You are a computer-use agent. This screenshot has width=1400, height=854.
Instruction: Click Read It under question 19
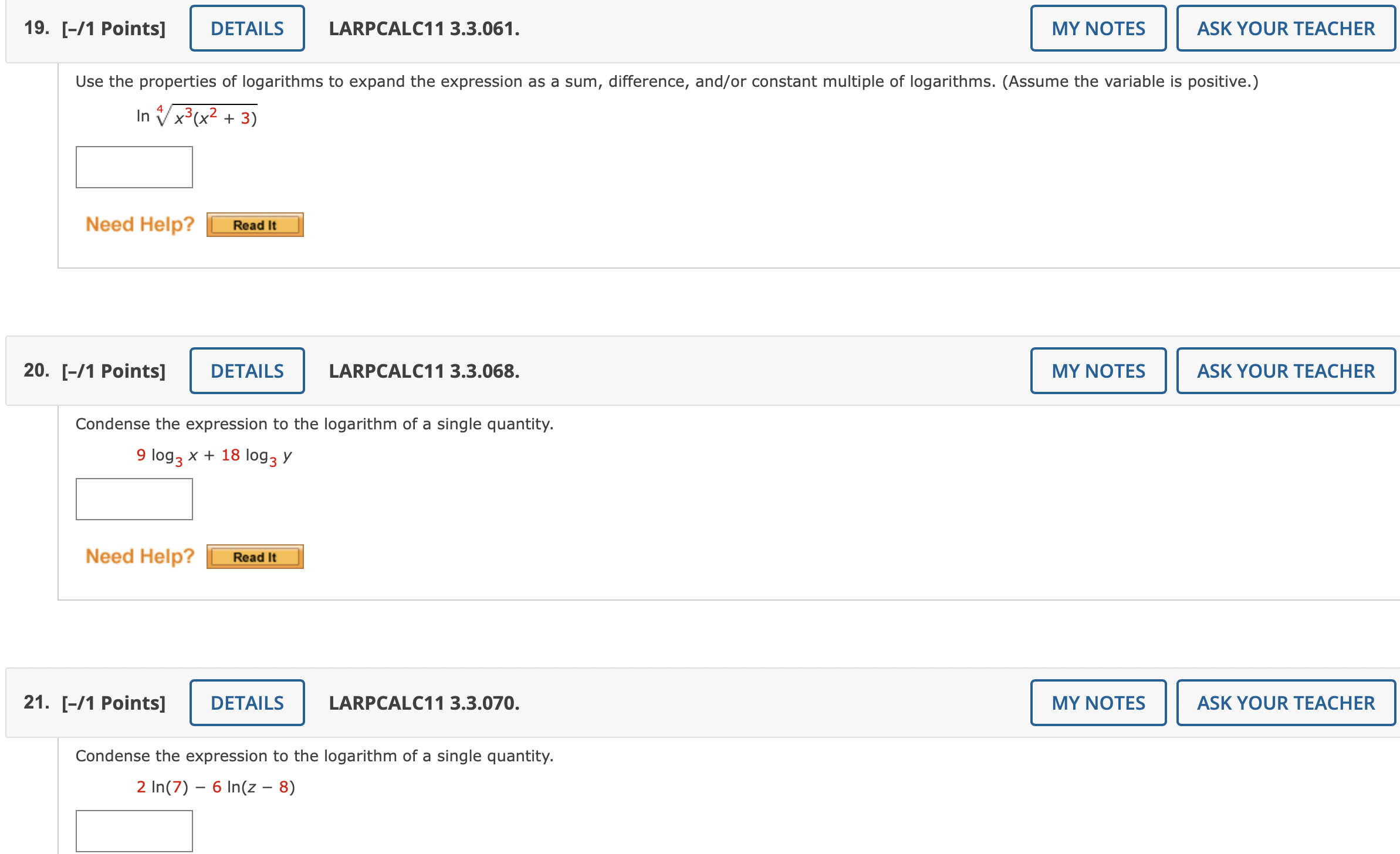254,225
